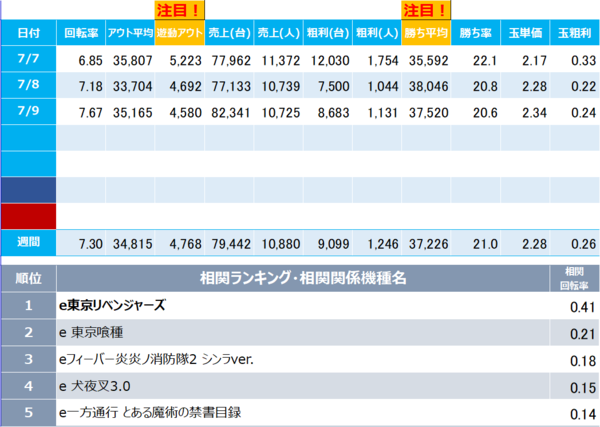The height and width of the screenshot is (427, 600).
Task: Click the 相関ランキング・相関関係機種名 header
Action: (x=303, y=278)
